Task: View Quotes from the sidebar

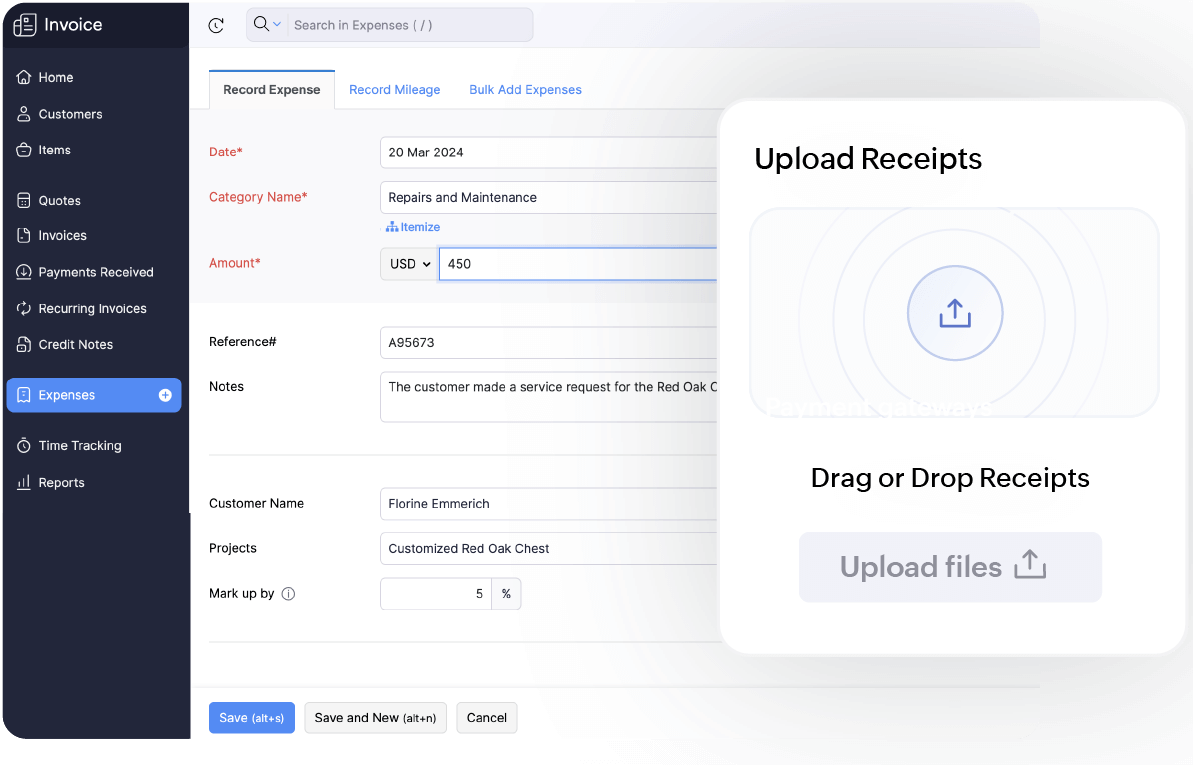Action: [58, 200]
